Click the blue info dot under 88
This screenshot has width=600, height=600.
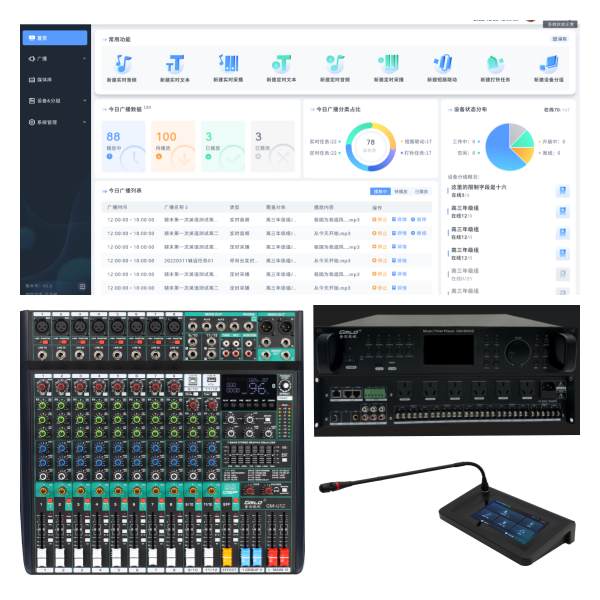coord(109,156)
